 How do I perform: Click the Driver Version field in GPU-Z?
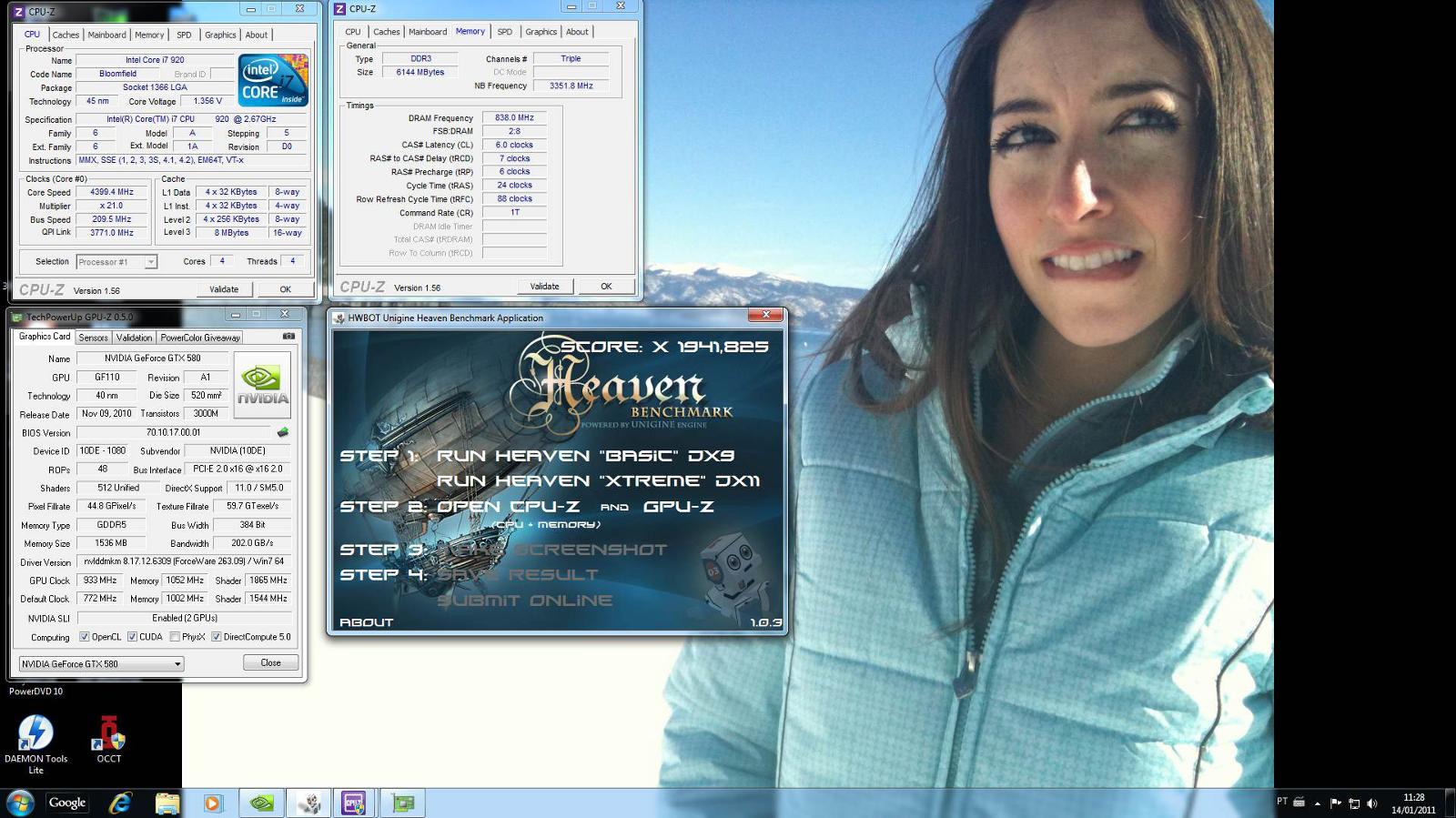point(184,561)
